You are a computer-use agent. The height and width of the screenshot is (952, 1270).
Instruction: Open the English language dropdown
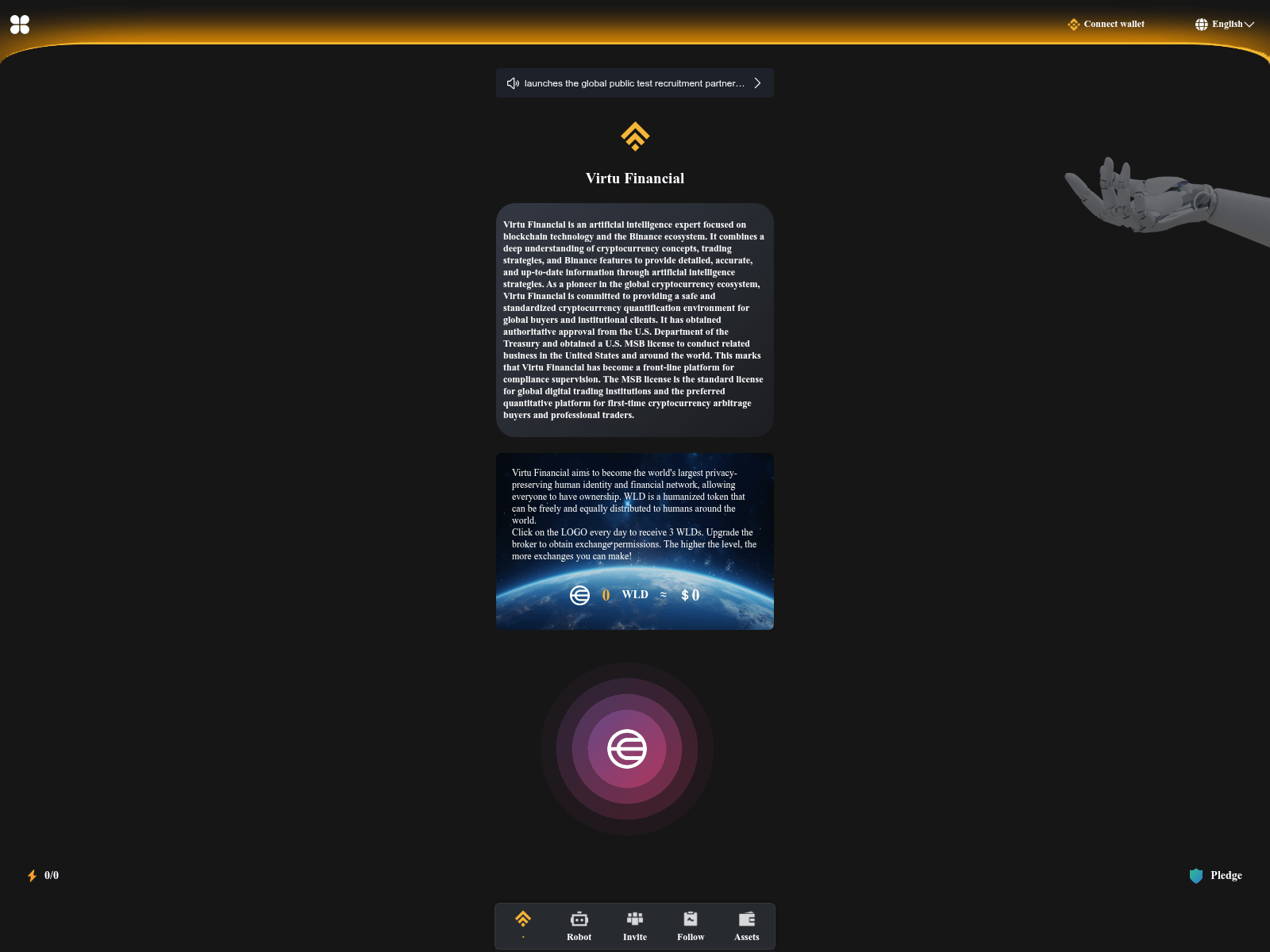point(1225,25)
